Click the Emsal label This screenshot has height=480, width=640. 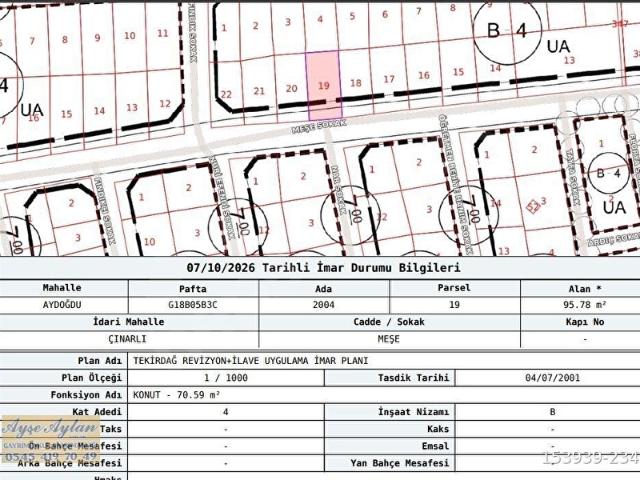435,446
